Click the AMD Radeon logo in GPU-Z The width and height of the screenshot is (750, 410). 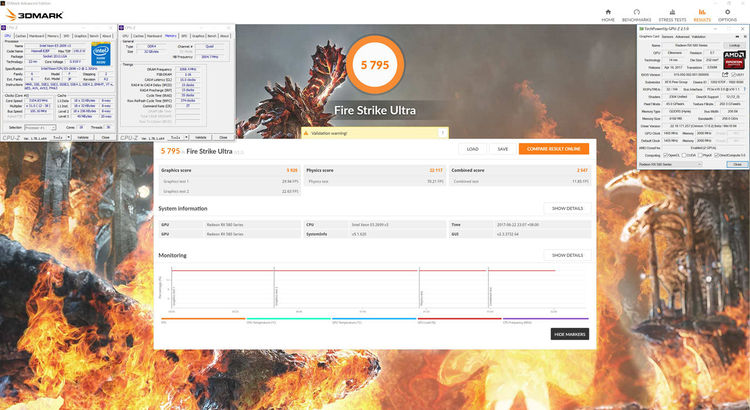(x=733, y=60)
